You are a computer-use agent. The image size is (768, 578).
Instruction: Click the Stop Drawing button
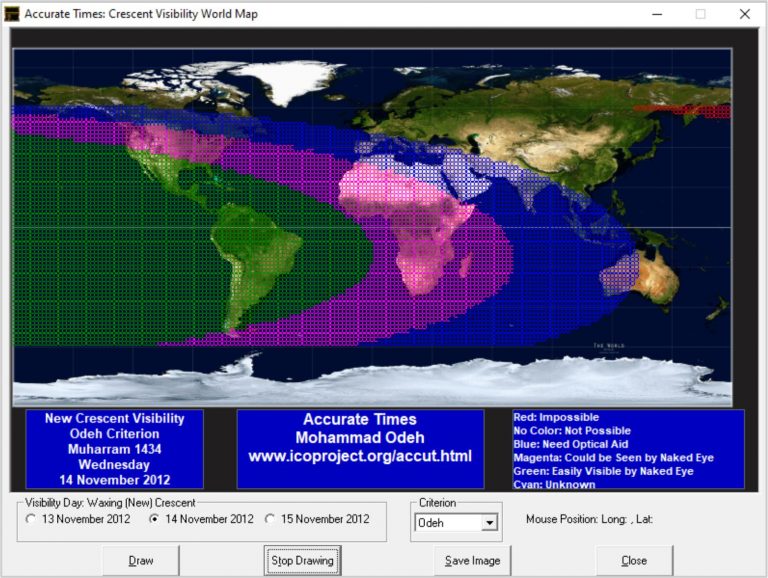point(303,561)
